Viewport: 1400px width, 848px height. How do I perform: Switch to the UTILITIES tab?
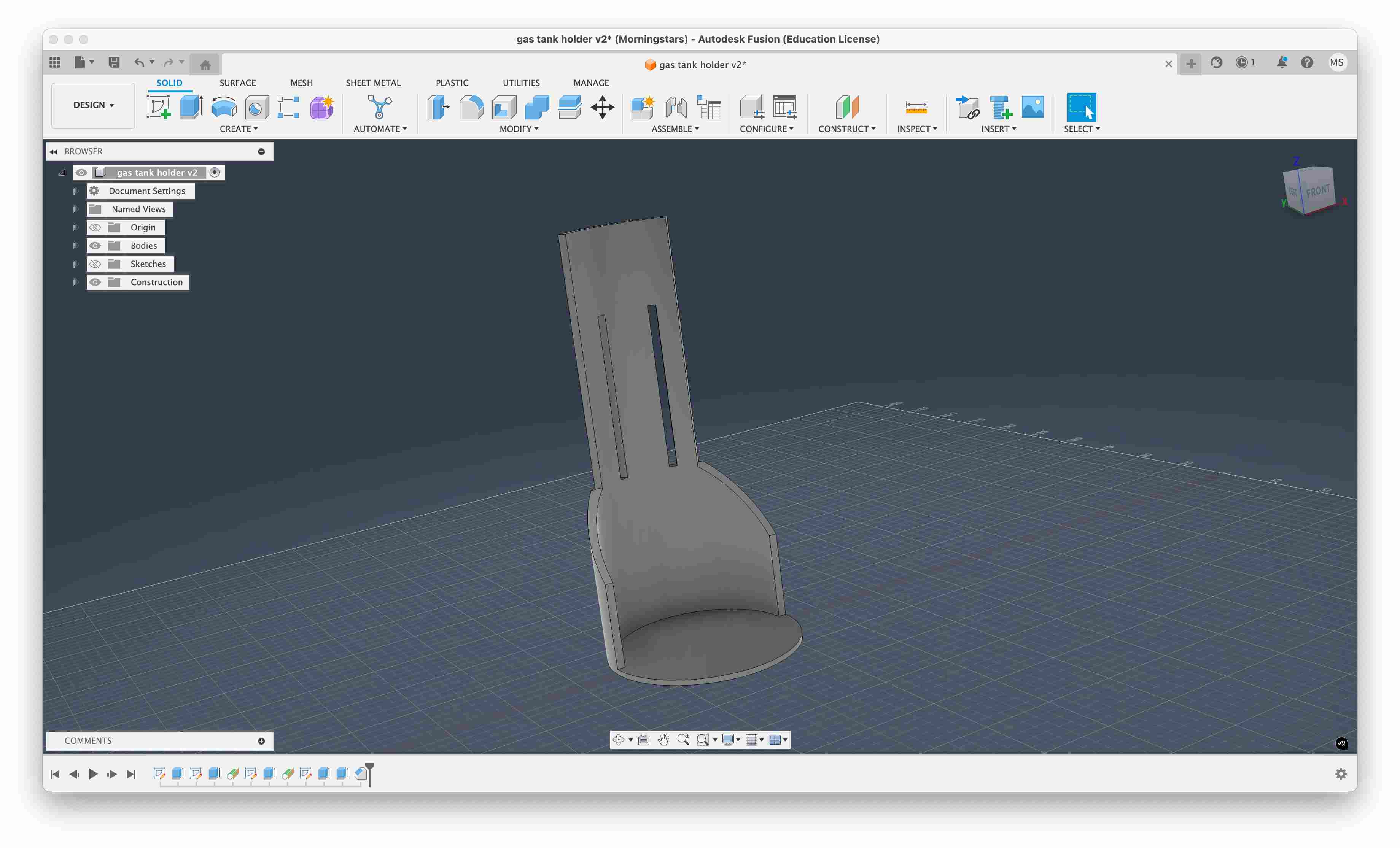pyautogui.click(x=521, y=83)
